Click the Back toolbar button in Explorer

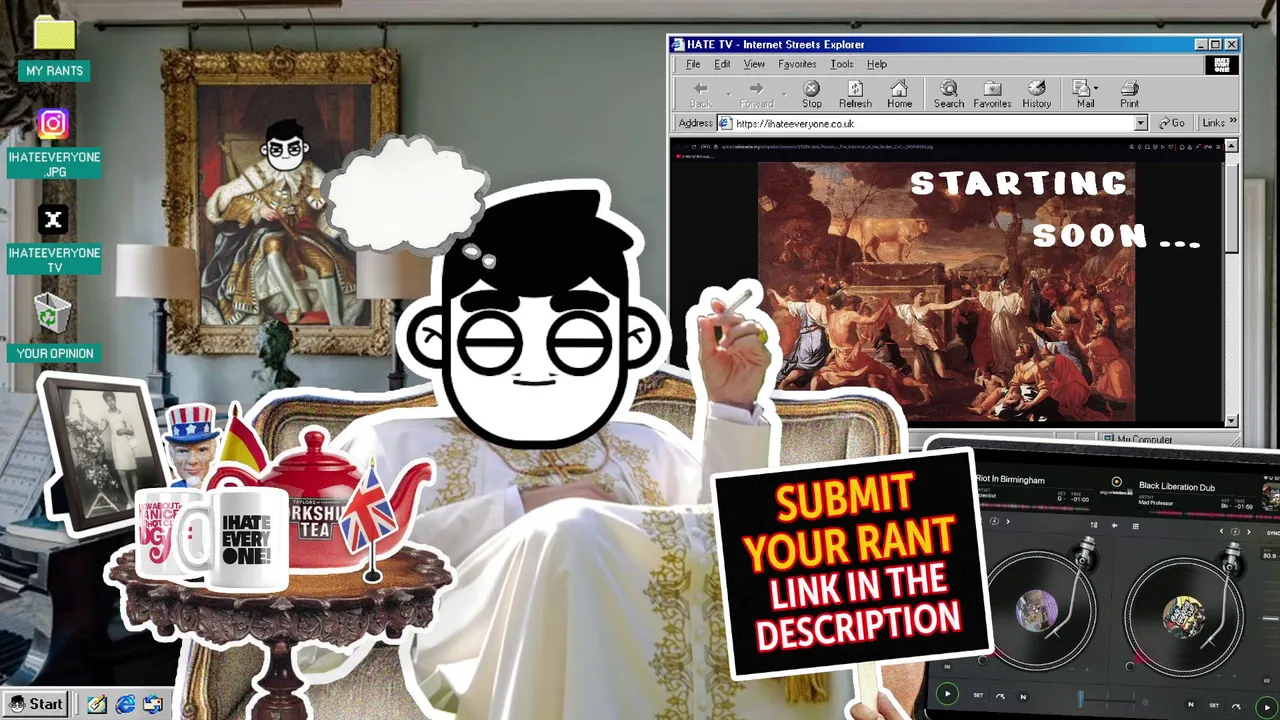point(701,95)
